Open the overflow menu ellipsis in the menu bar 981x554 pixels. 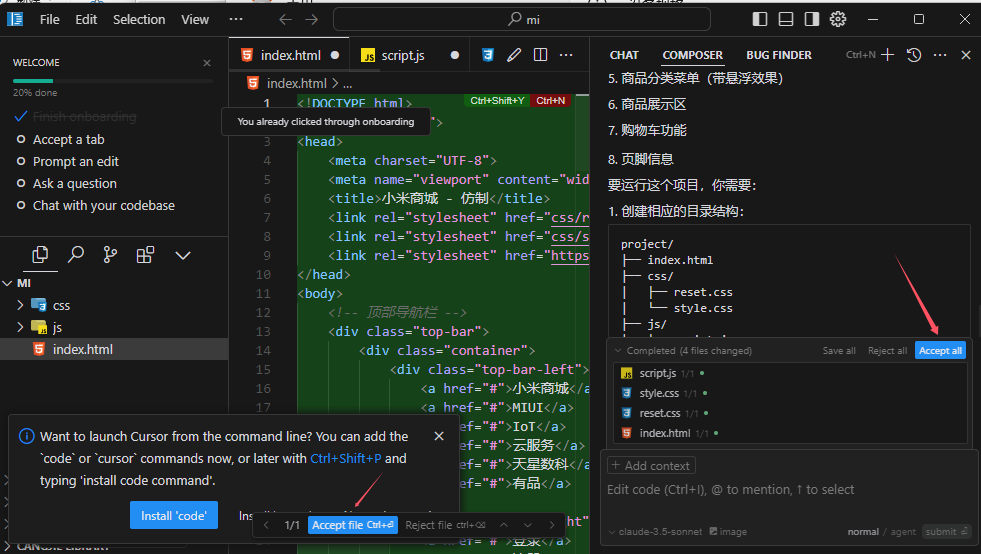pyautogui.click(x=236, y=19)
